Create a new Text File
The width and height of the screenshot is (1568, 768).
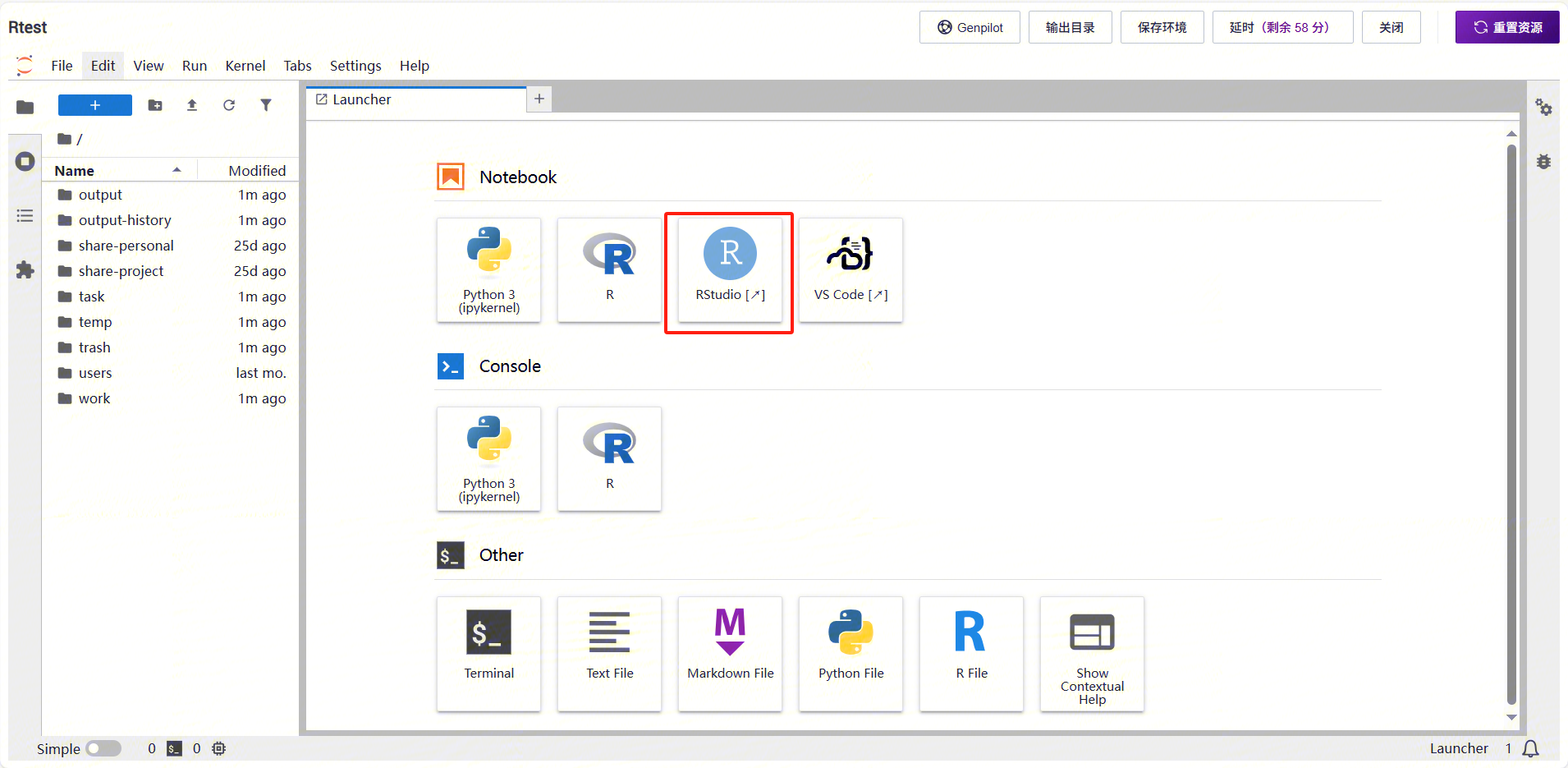pos(609,654)
